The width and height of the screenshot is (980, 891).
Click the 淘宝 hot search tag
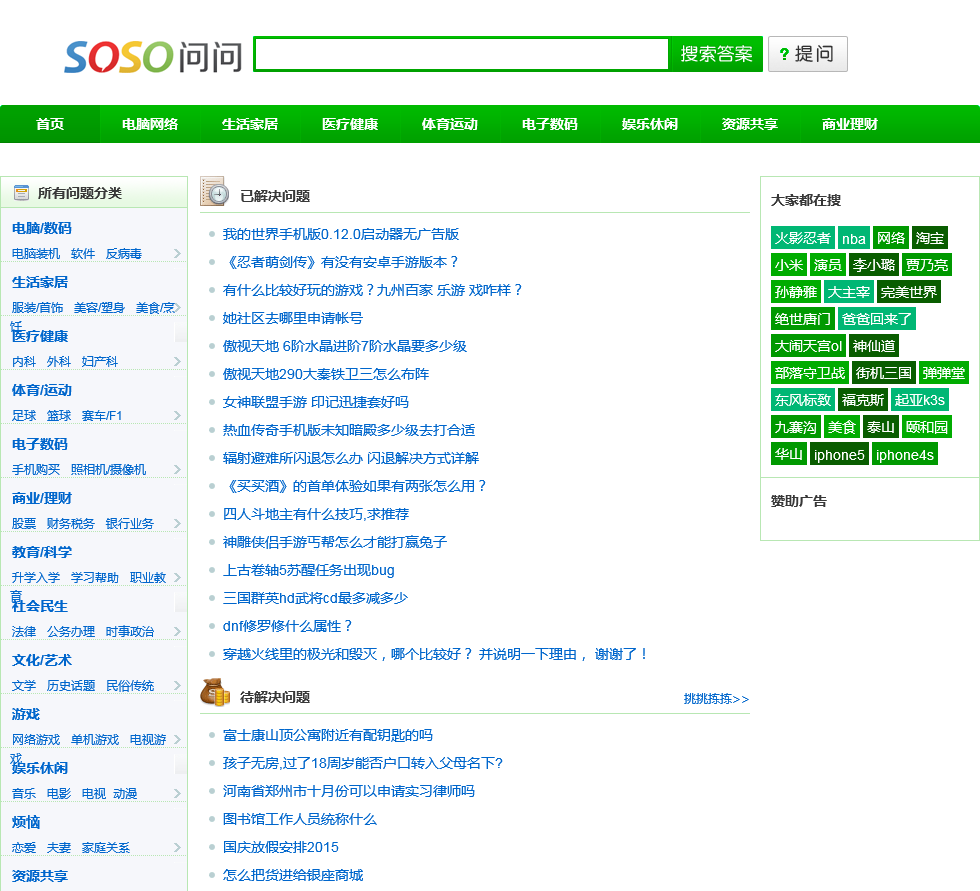coord(929,238)
